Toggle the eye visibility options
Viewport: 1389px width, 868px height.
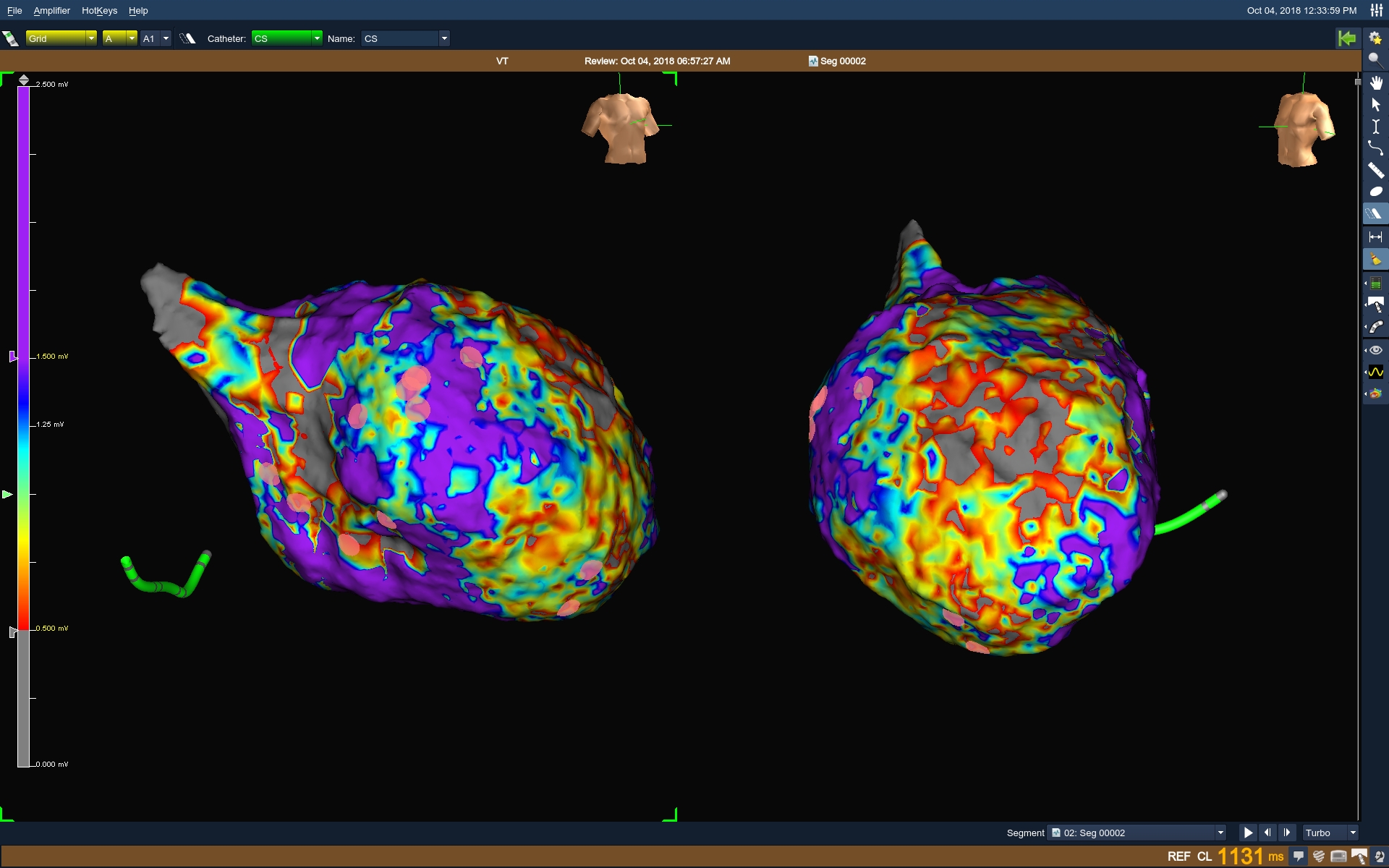1375,350
